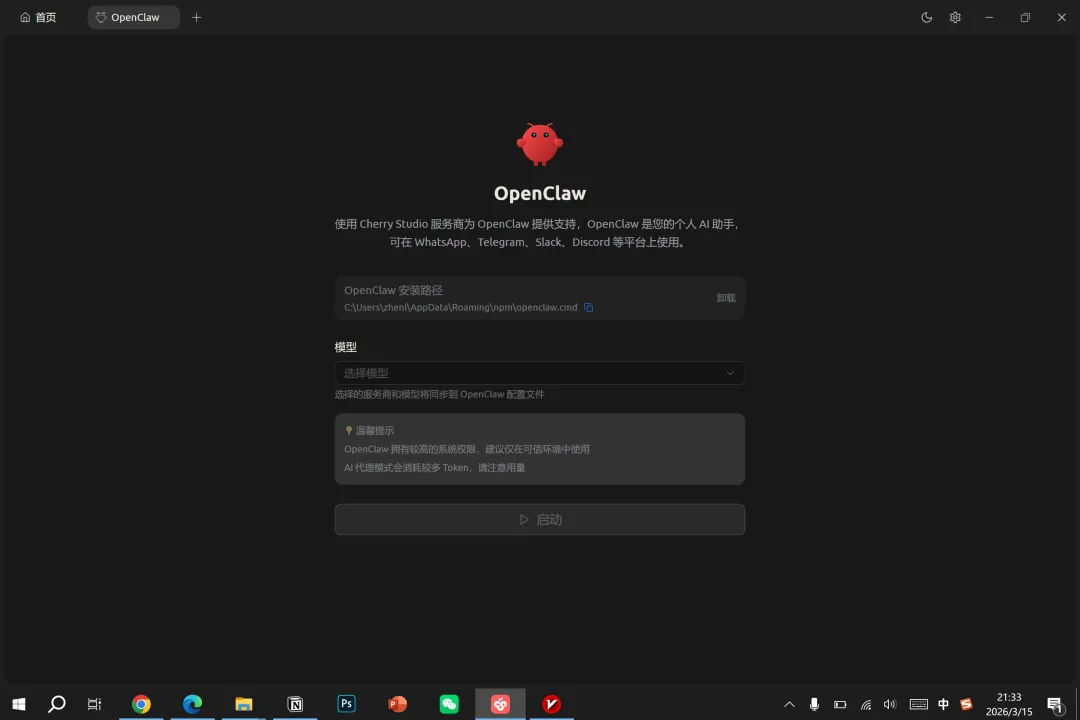Select the OpenClaw tab
Screen dimensions: 1080x720
click(134, 17)
